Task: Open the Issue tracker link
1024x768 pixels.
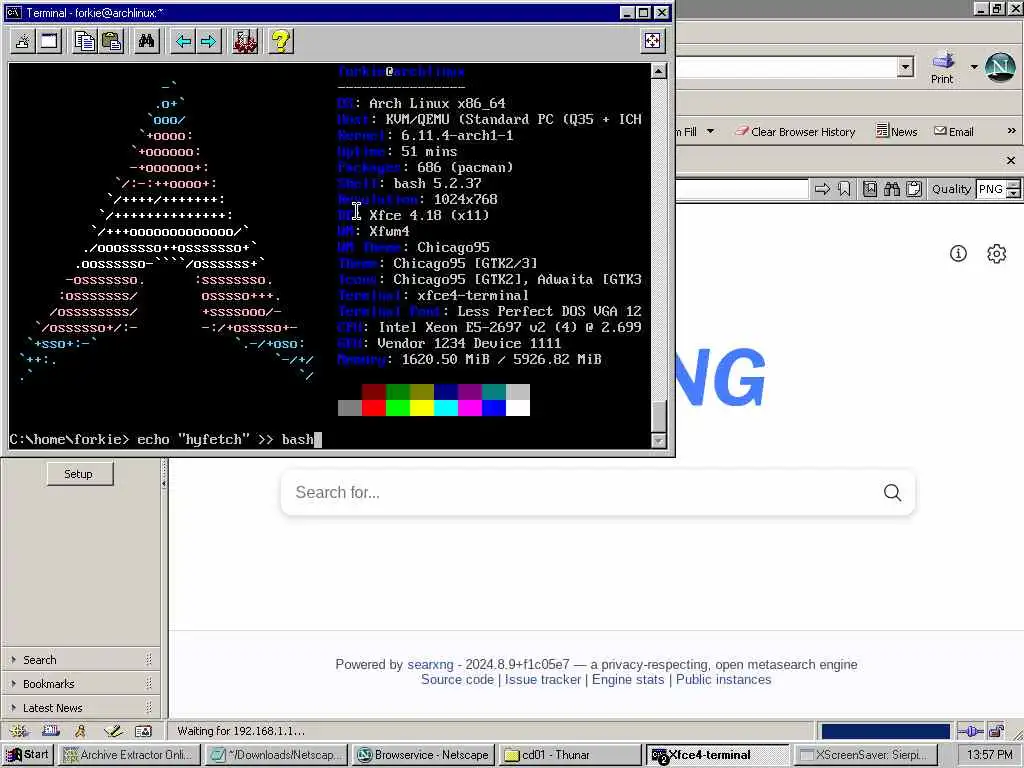Action: (543, 680)
